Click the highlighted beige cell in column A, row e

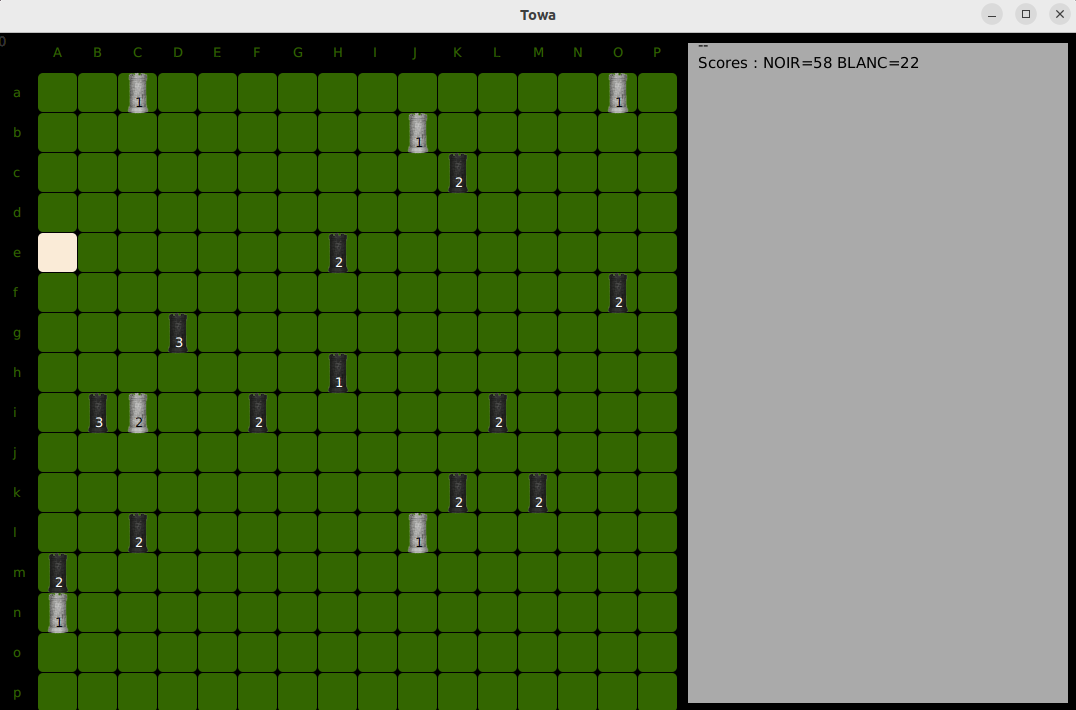point(58,253)
